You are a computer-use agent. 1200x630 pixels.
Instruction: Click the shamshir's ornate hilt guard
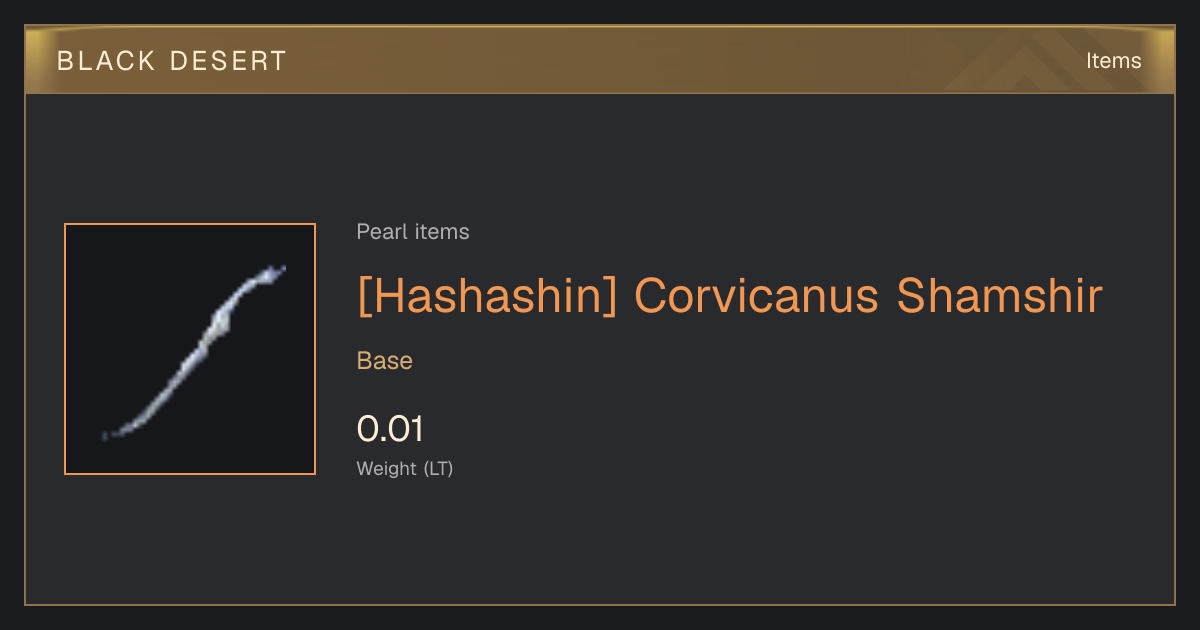pyautogui.click(x=222, y=325)
